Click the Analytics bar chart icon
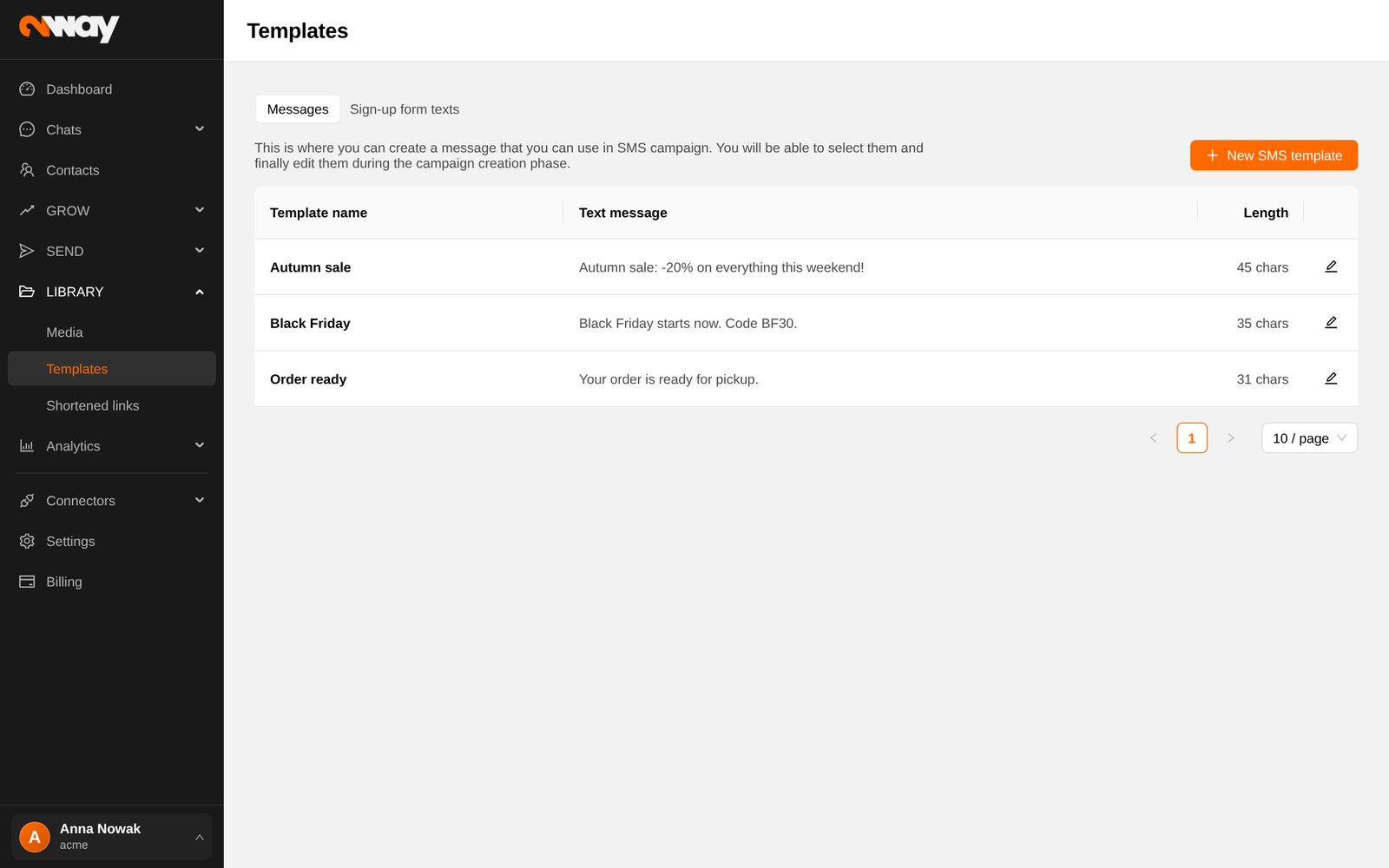This screenshot has height=868, width=1389. point(27,446)
